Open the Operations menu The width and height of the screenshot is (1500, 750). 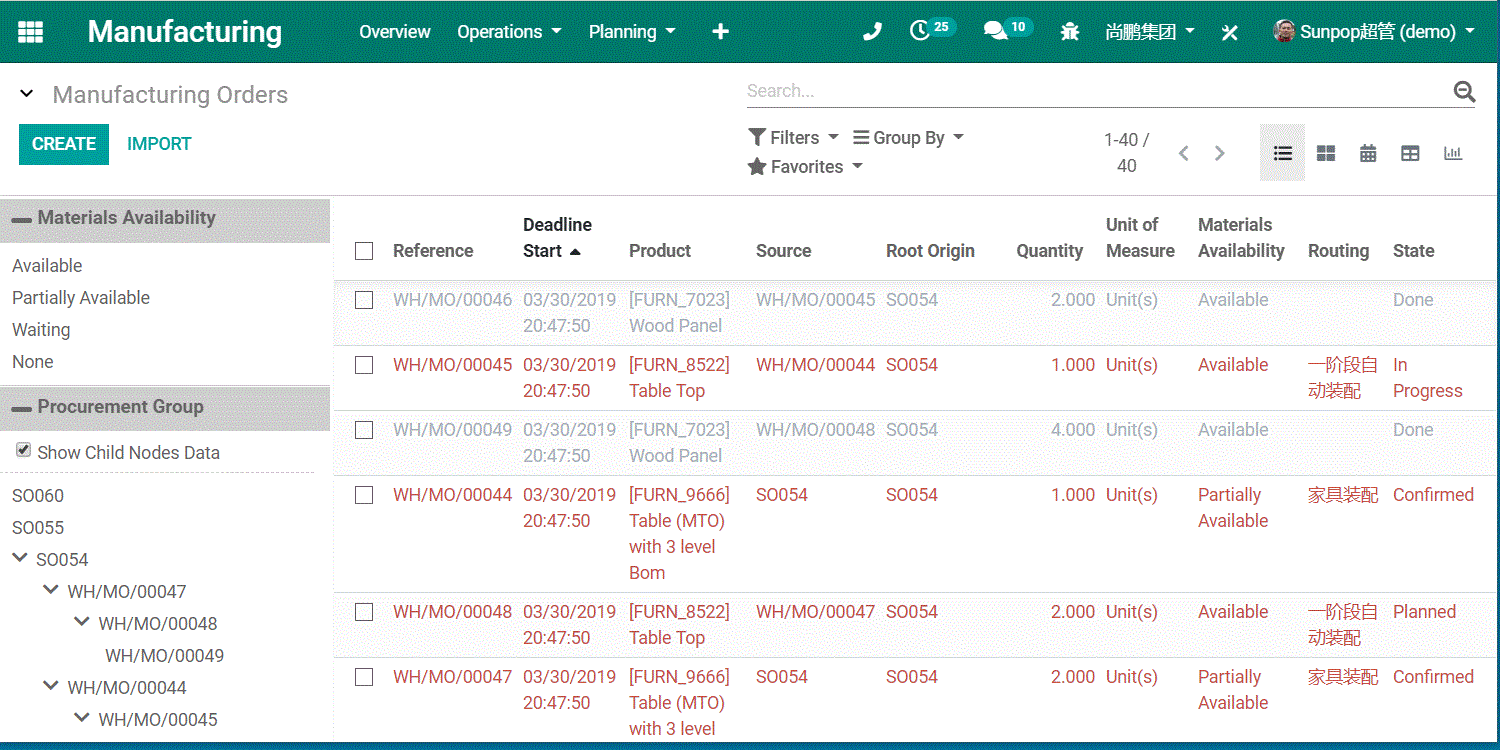point(509,32)
